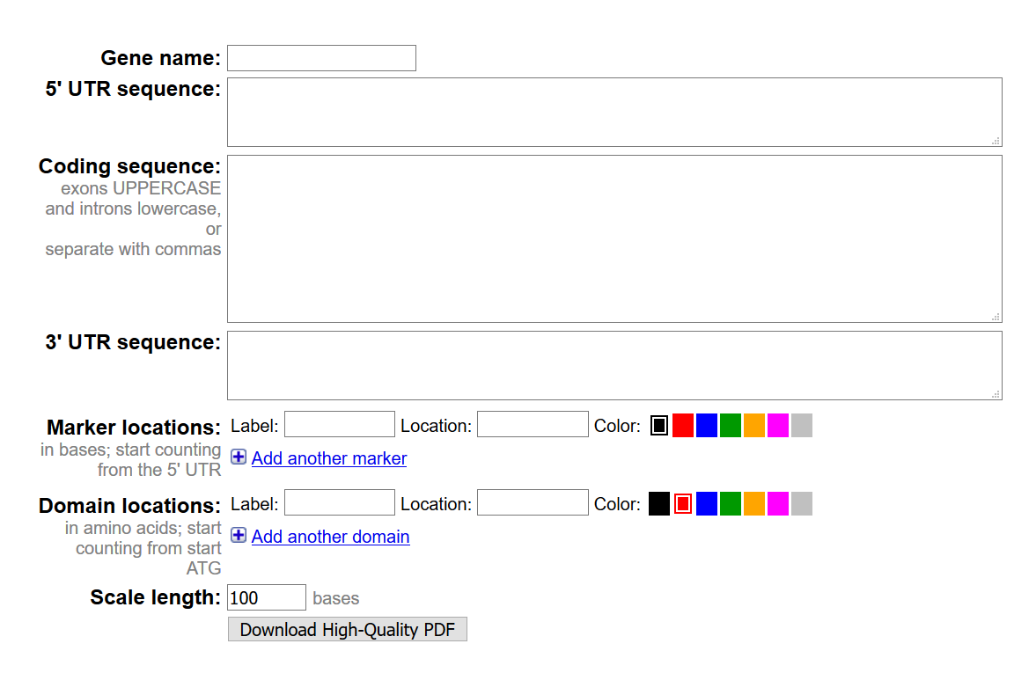Choose red marker color swatch

683,426
